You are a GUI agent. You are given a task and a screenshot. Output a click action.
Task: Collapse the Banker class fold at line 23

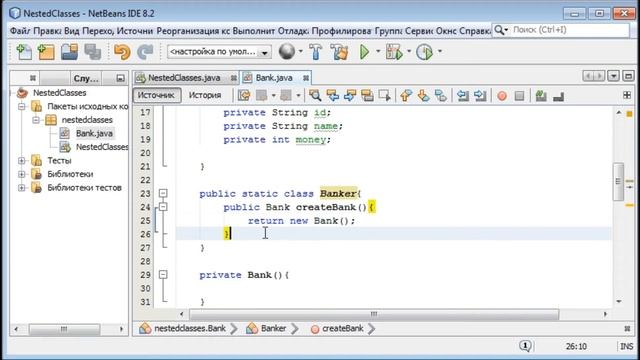pyautogui.click(x=163, y=193)
